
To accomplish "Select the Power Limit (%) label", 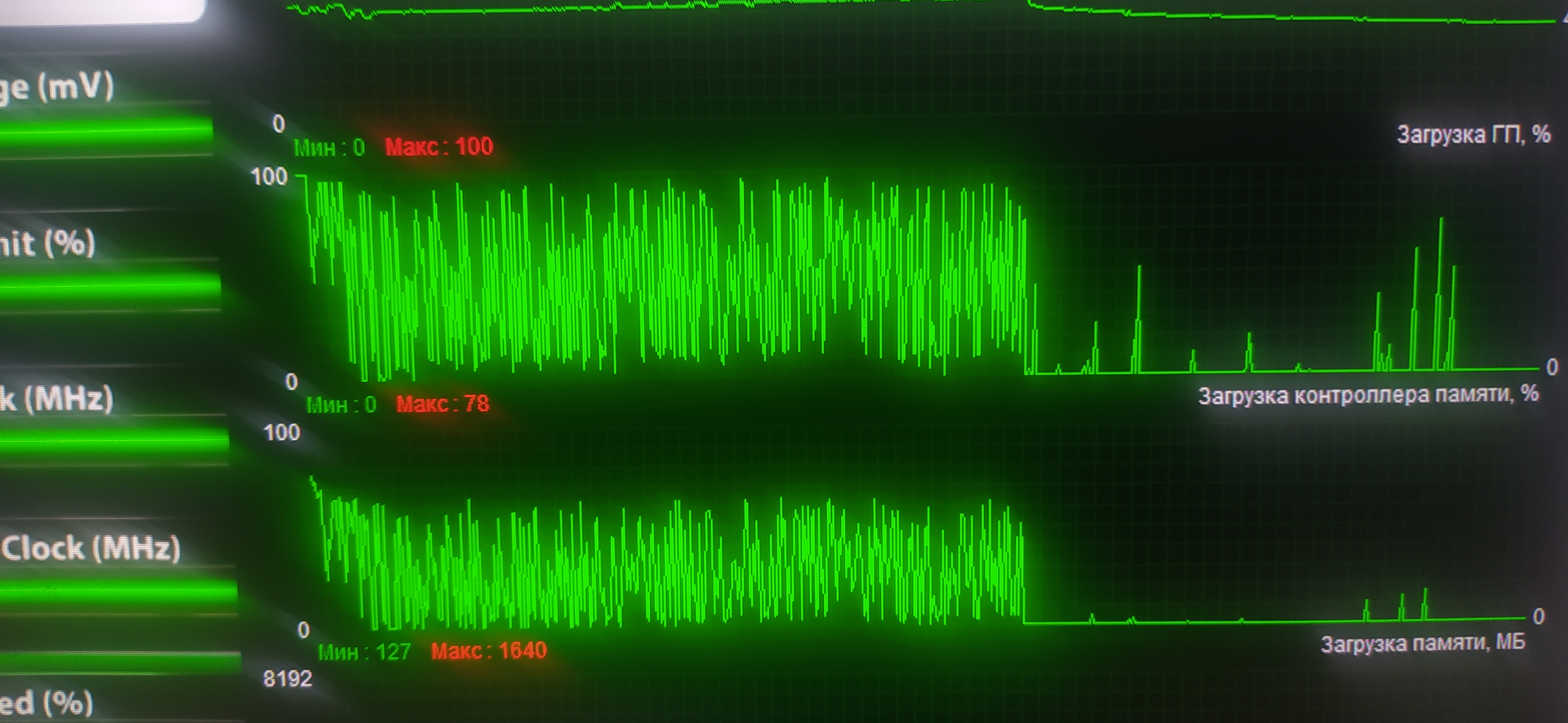I will 47,243.
